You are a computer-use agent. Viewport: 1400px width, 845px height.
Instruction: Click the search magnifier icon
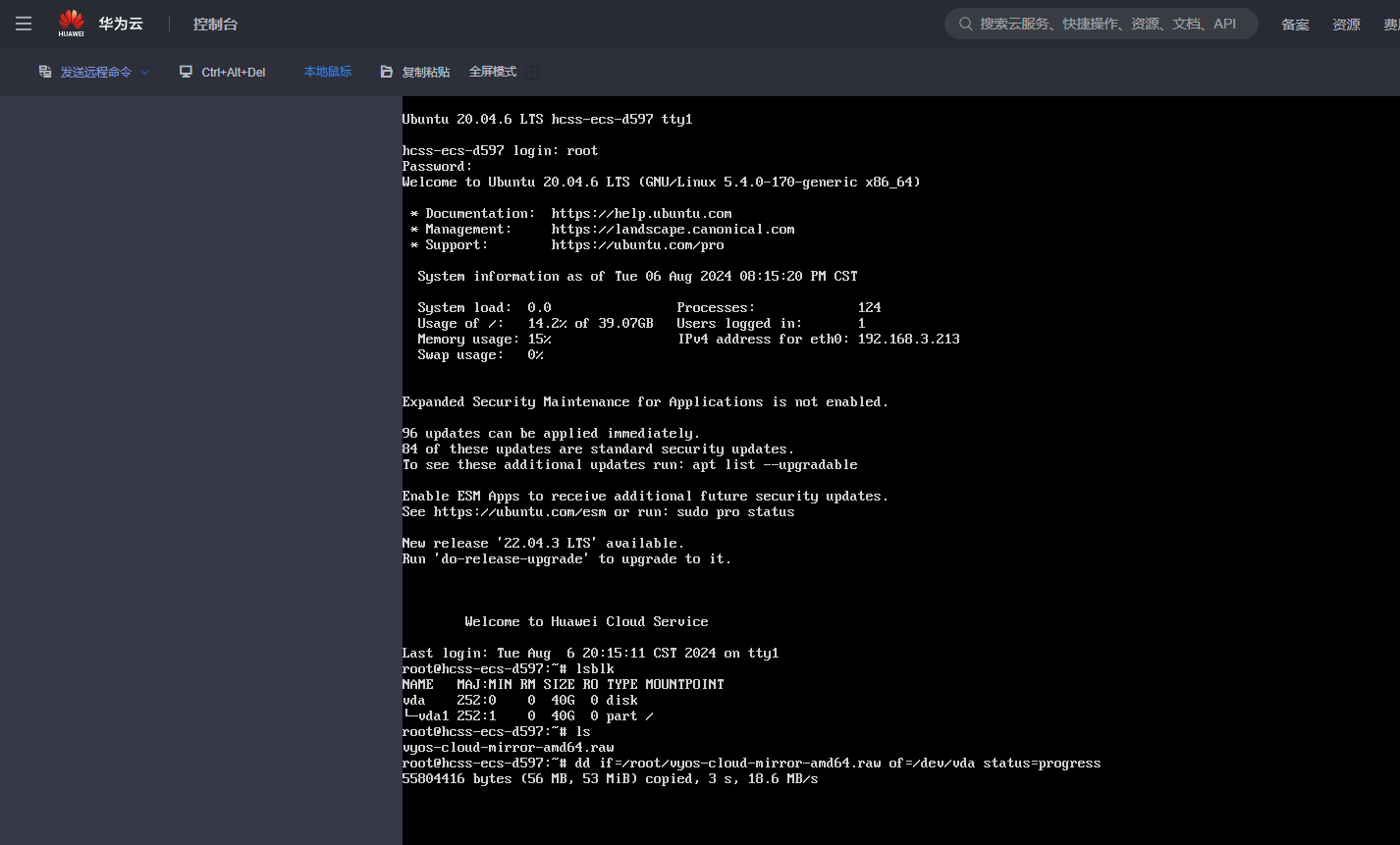[x=965, y=24]
